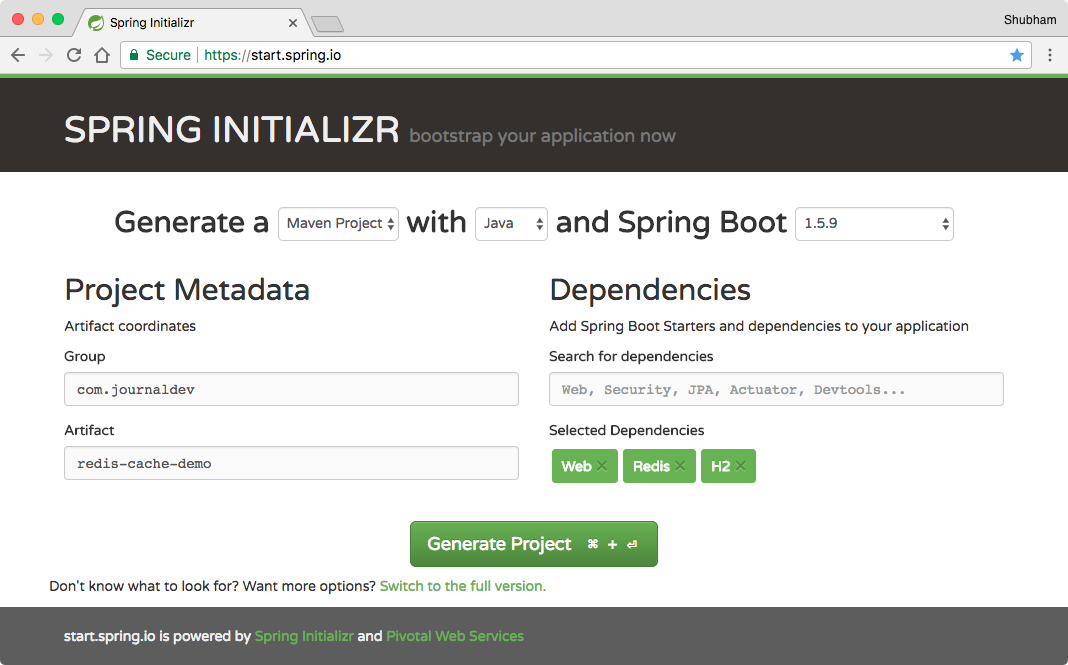Bookmark the page with the star icon
Screen dimensions: 1068x665
tap(1017, 55)
